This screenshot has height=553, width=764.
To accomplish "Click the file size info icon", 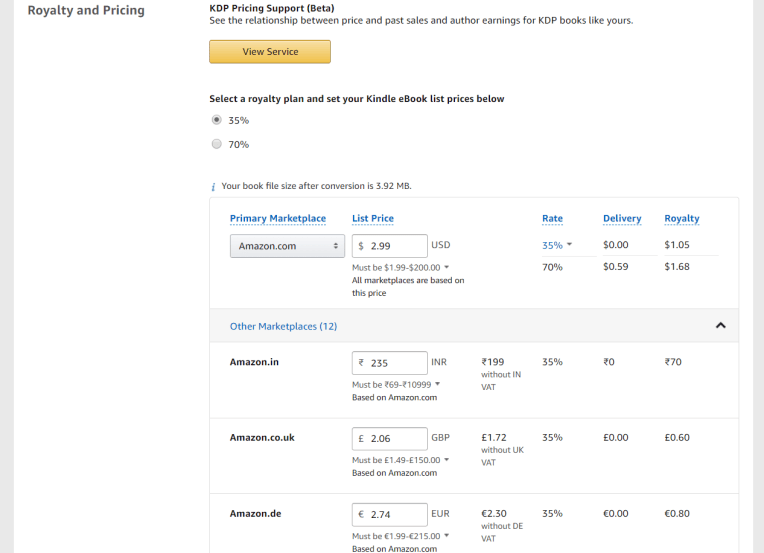I will 213,187.
